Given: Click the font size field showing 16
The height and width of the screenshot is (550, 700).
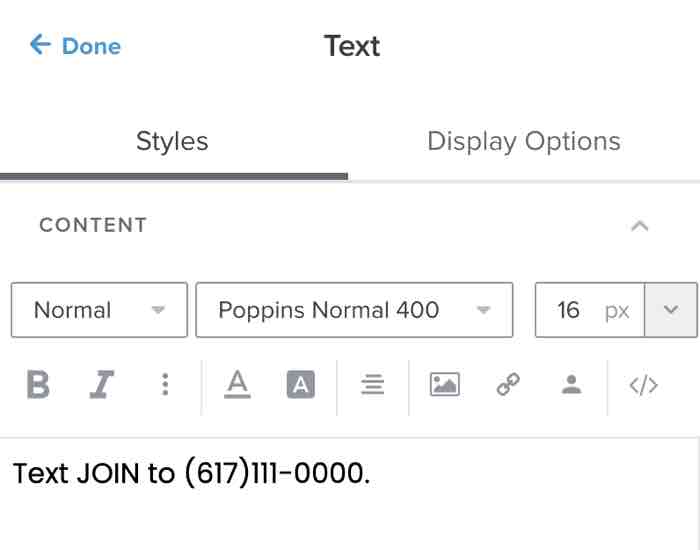Looking at the screenshot, I should pyautogui.click(x=569, y=310).
